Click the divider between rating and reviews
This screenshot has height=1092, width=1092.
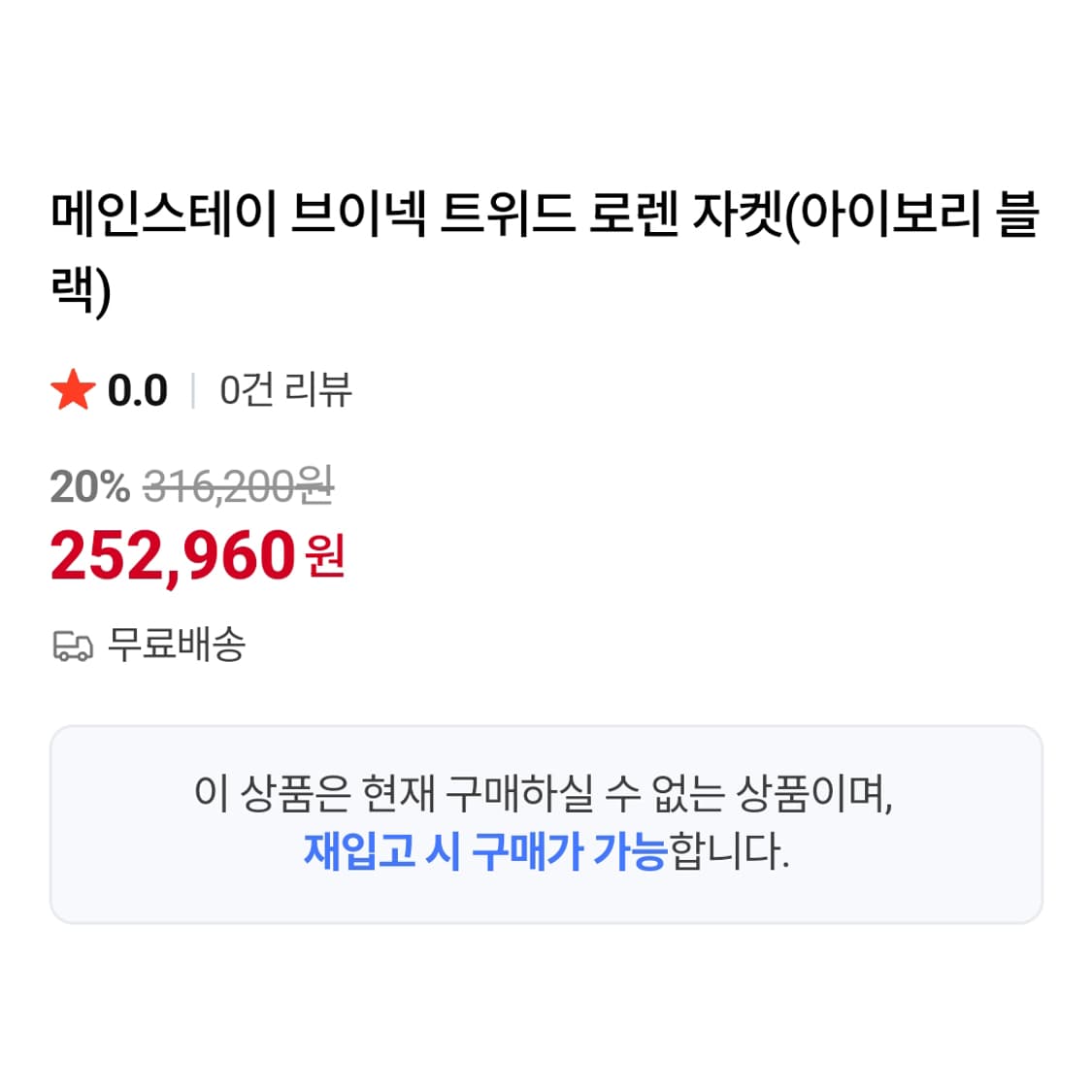(x=191, y=390)
